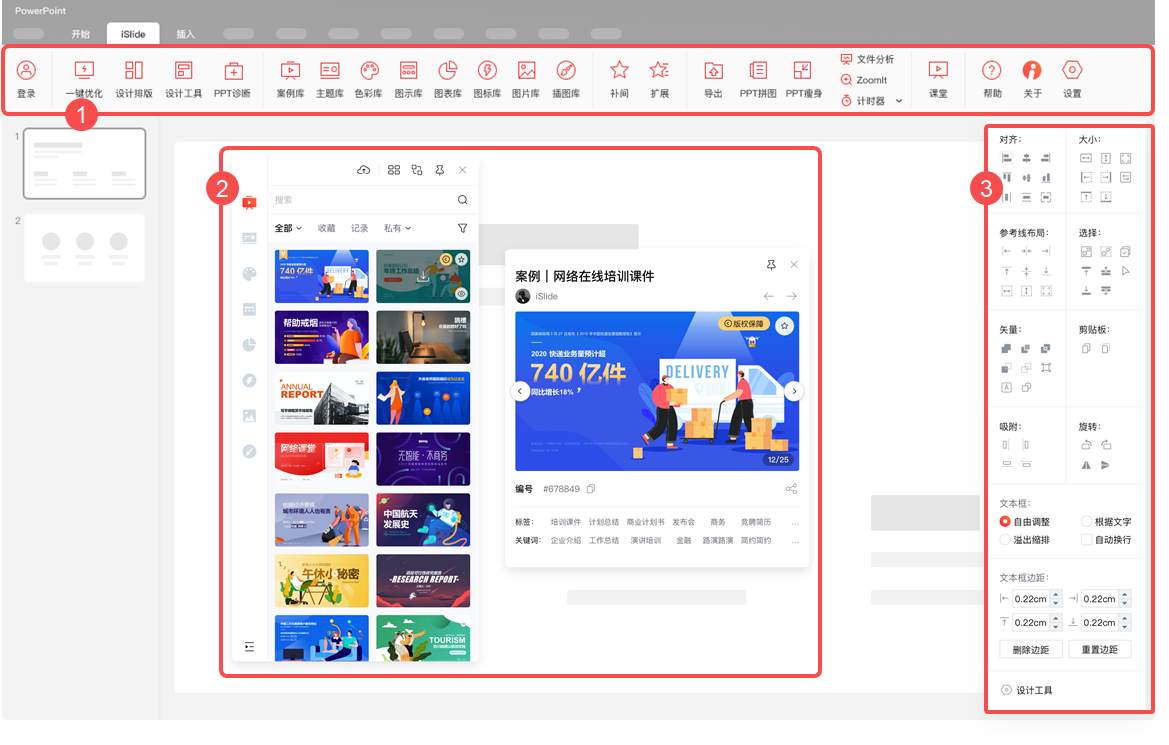Expand the 私有 dropdown
This screenshot has width=1169, height=745.
(x=397, y=228)
